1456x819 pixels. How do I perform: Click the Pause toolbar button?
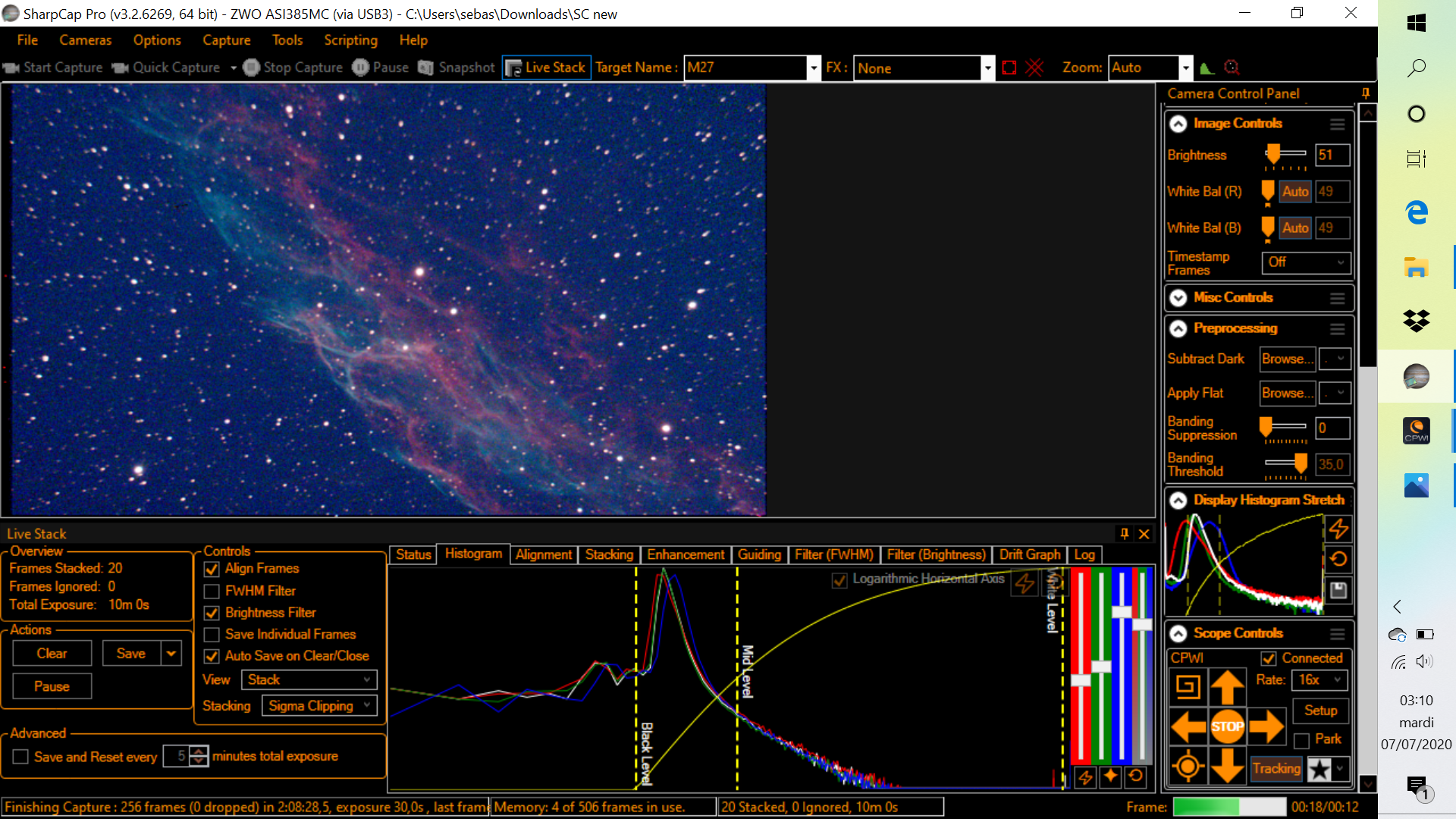coord(381,67)
